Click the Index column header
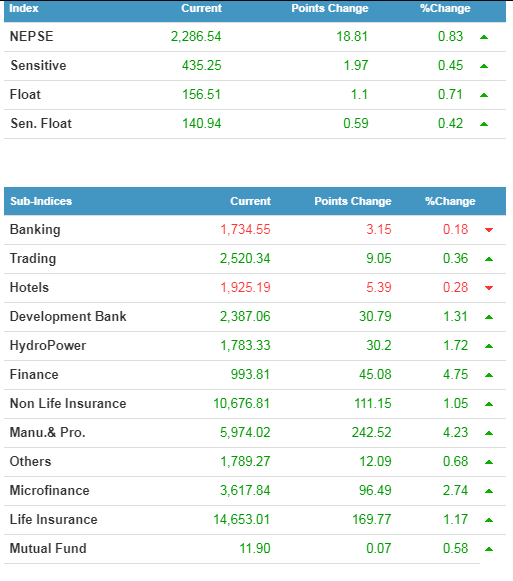The image size is (513, 581). click(x=24, y=8)
